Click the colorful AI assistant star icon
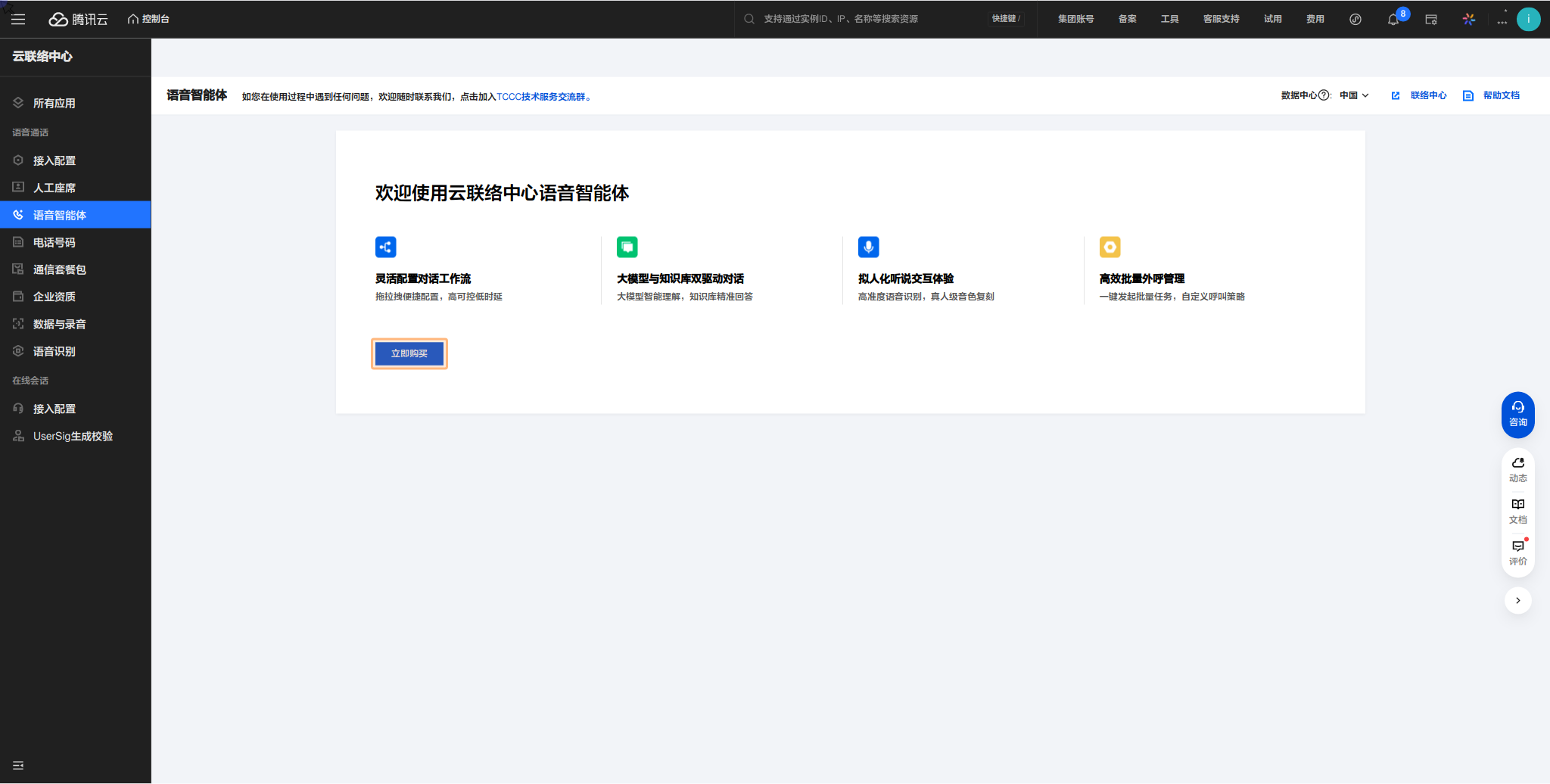Screen dimensions: 1550x784 [1468, 19]
